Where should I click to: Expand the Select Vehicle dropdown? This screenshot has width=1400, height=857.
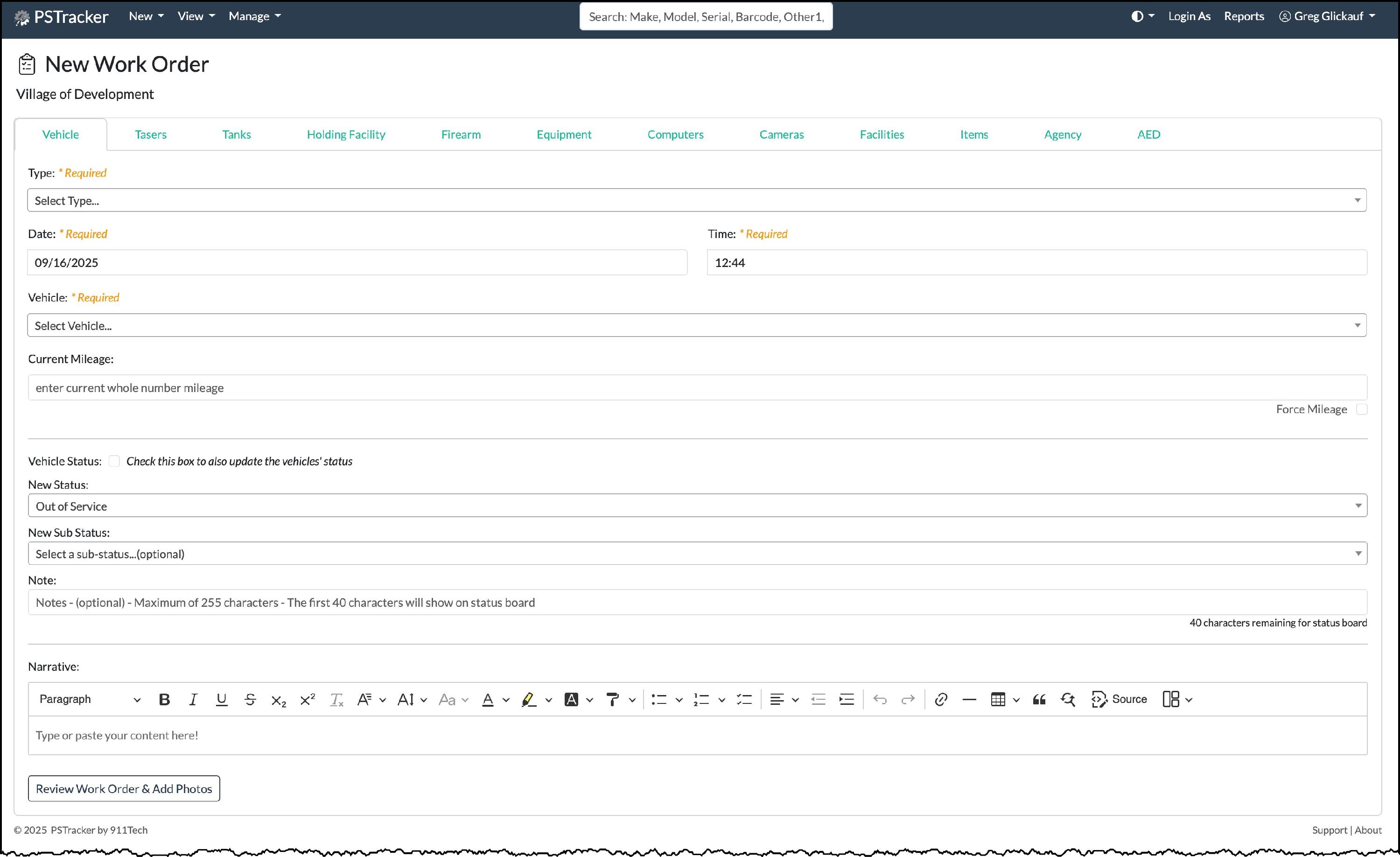click(697, 325)
